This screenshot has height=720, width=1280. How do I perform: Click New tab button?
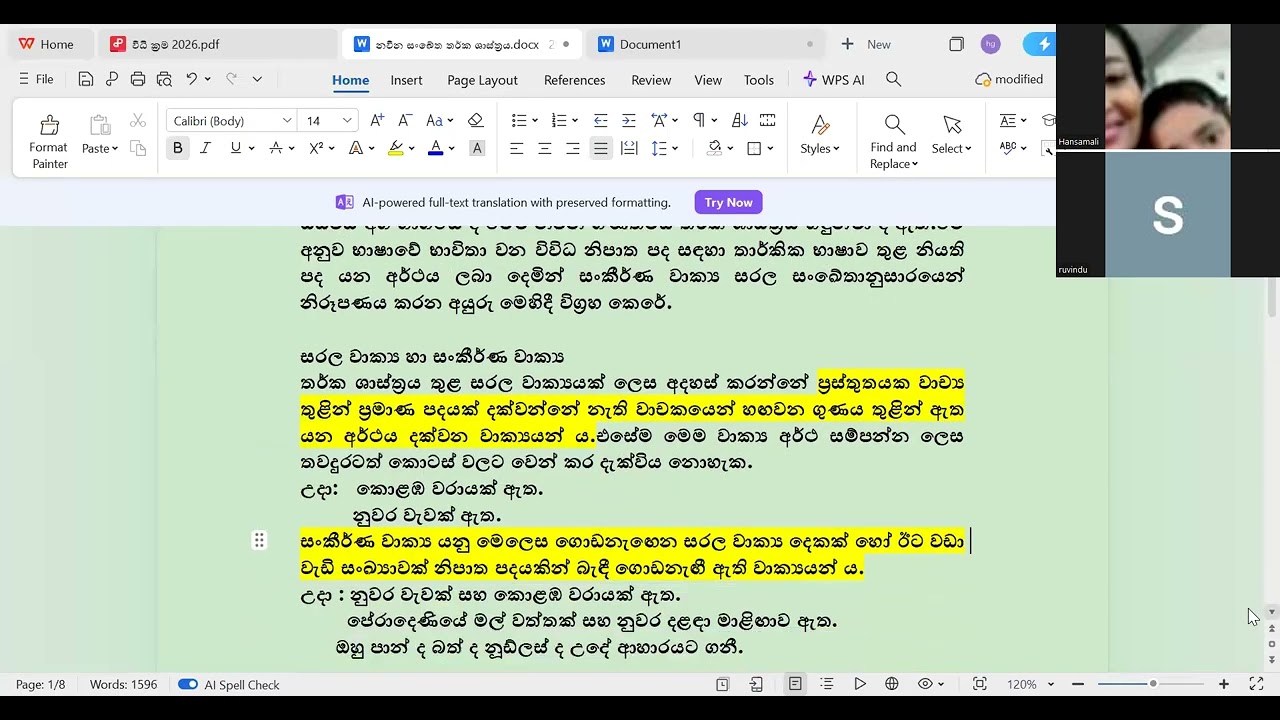867,44
